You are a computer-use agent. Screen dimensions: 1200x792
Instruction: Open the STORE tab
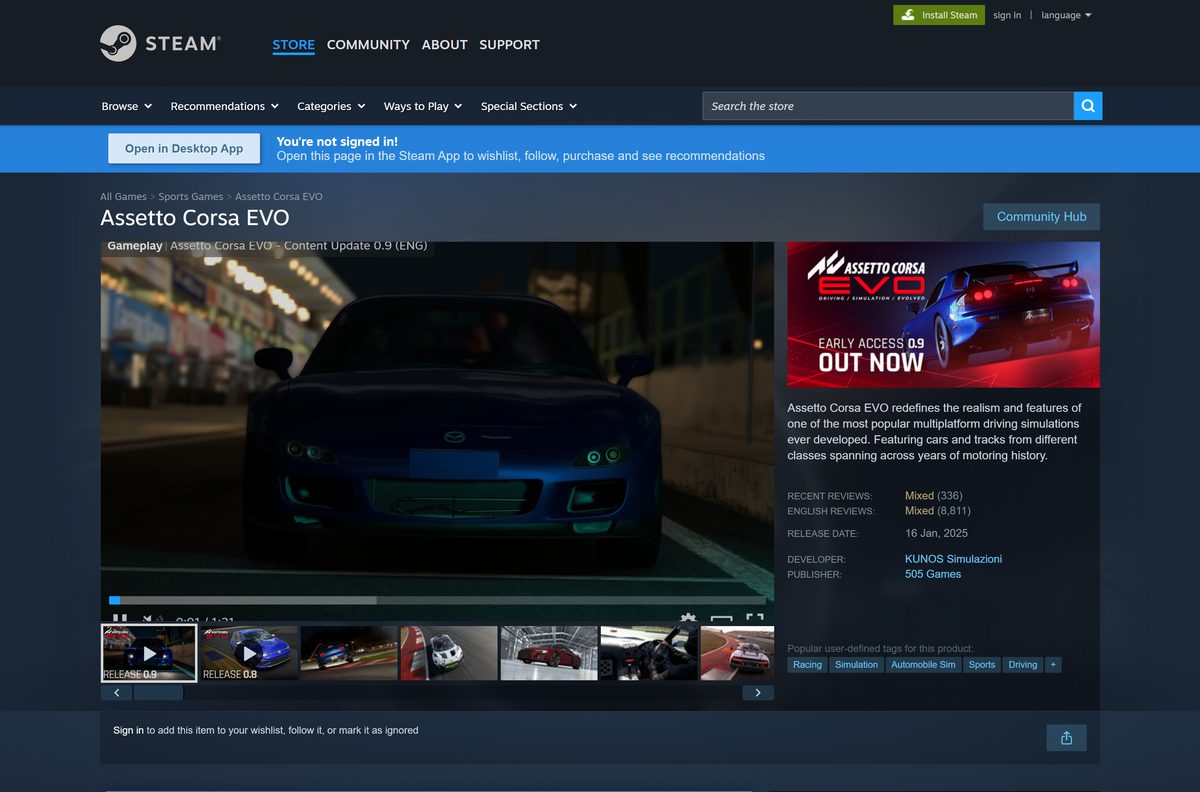pos(293,44)
